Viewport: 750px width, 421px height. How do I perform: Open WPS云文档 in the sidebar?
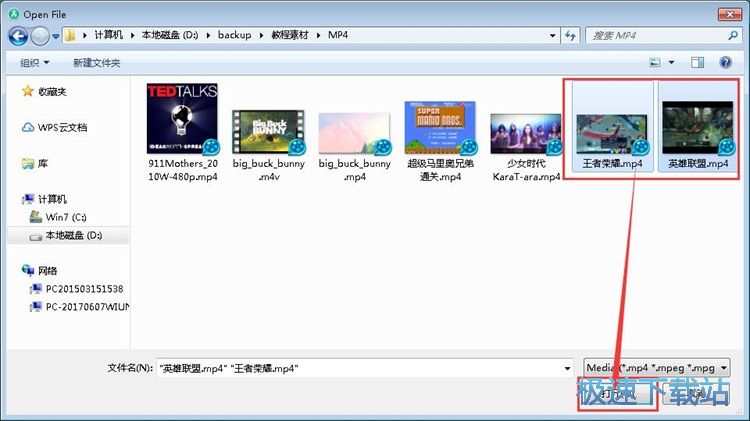[x=63, y=127]
